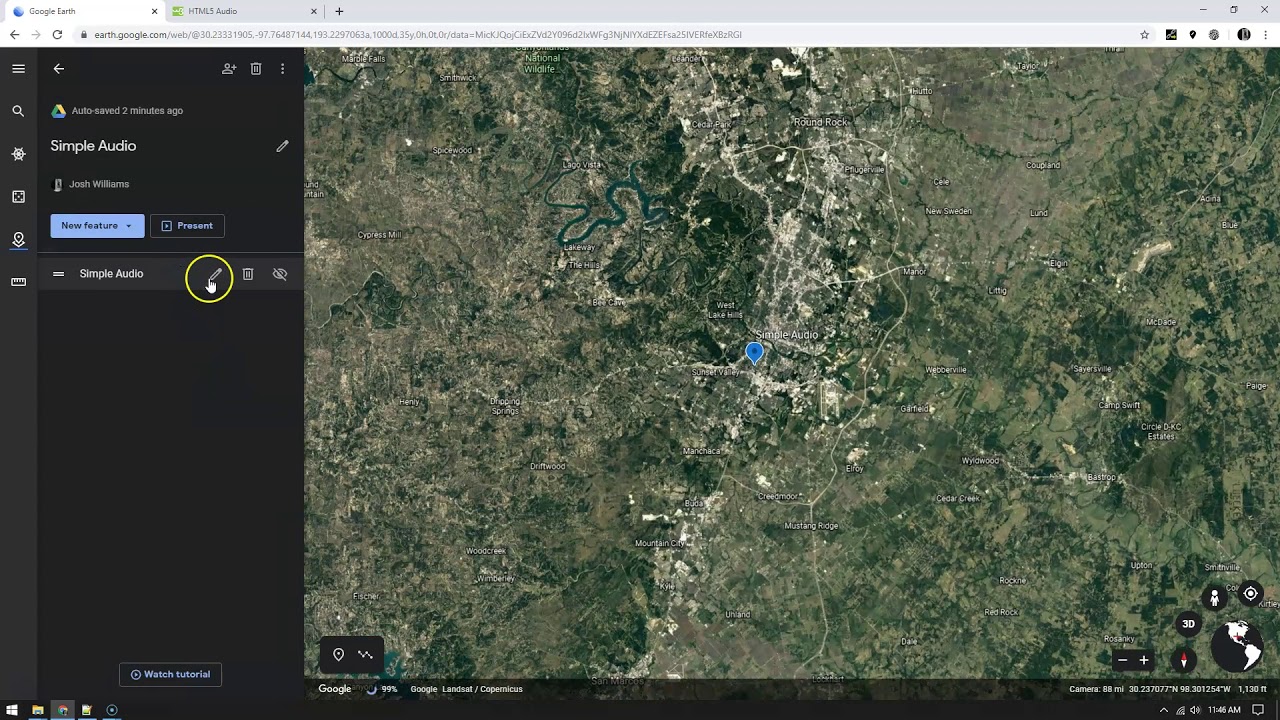Open project more options three dots
The image size is (1280, 720).
coord(283,69)
